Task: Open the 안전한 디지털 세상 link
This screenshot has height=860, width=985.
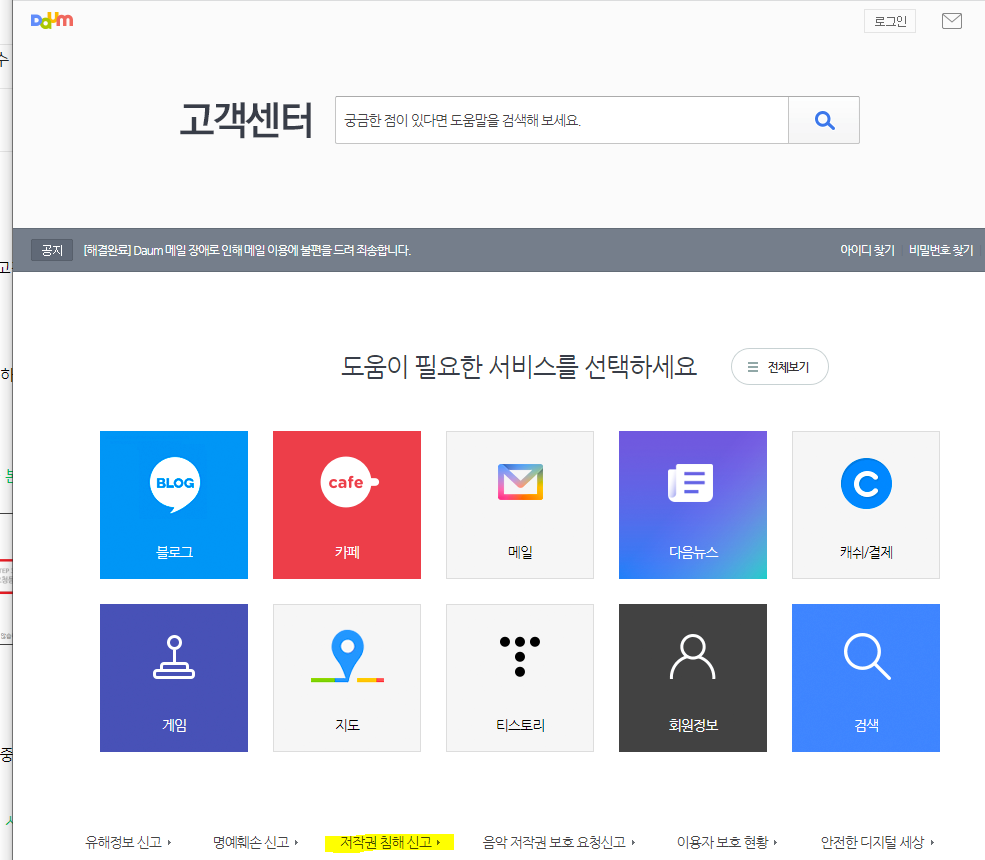Action: pos(877,842)
